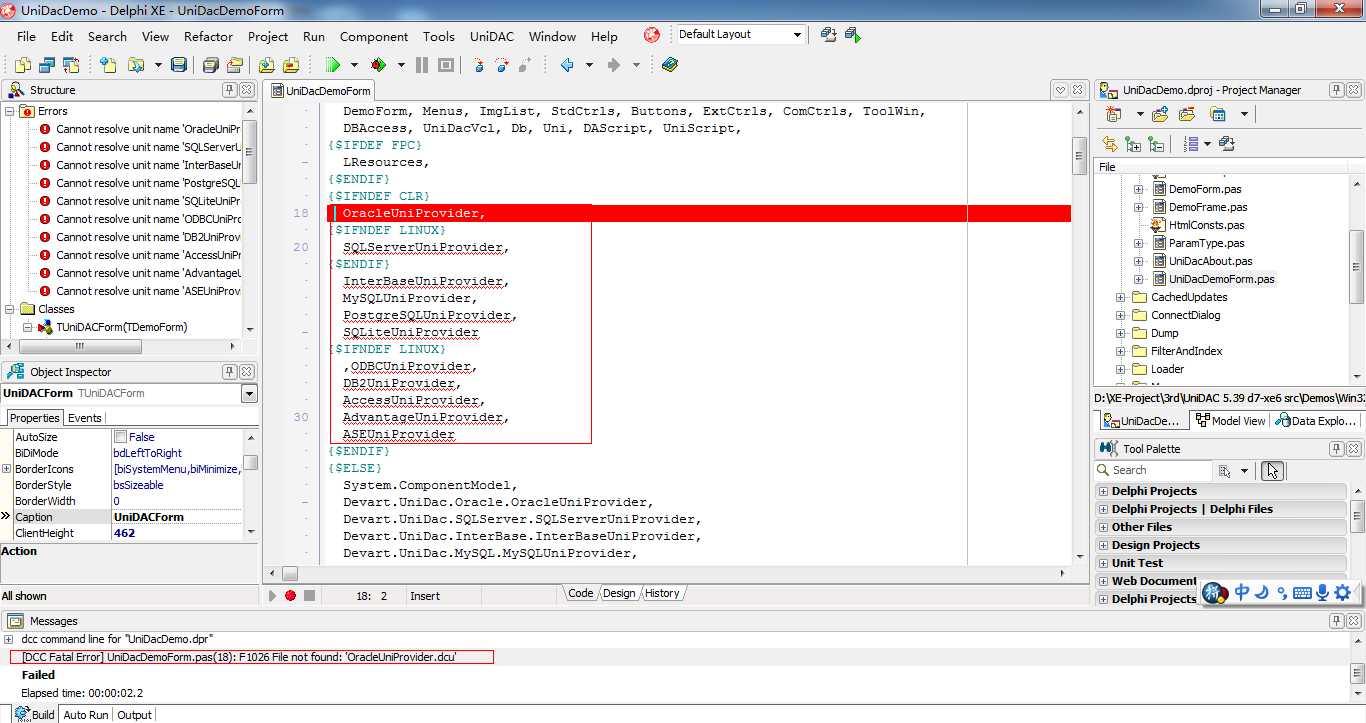Click Project Manager Sync/Activate arrows icon
The width and height of the screenshot is (1366, 723).
tap(1112, 144)
